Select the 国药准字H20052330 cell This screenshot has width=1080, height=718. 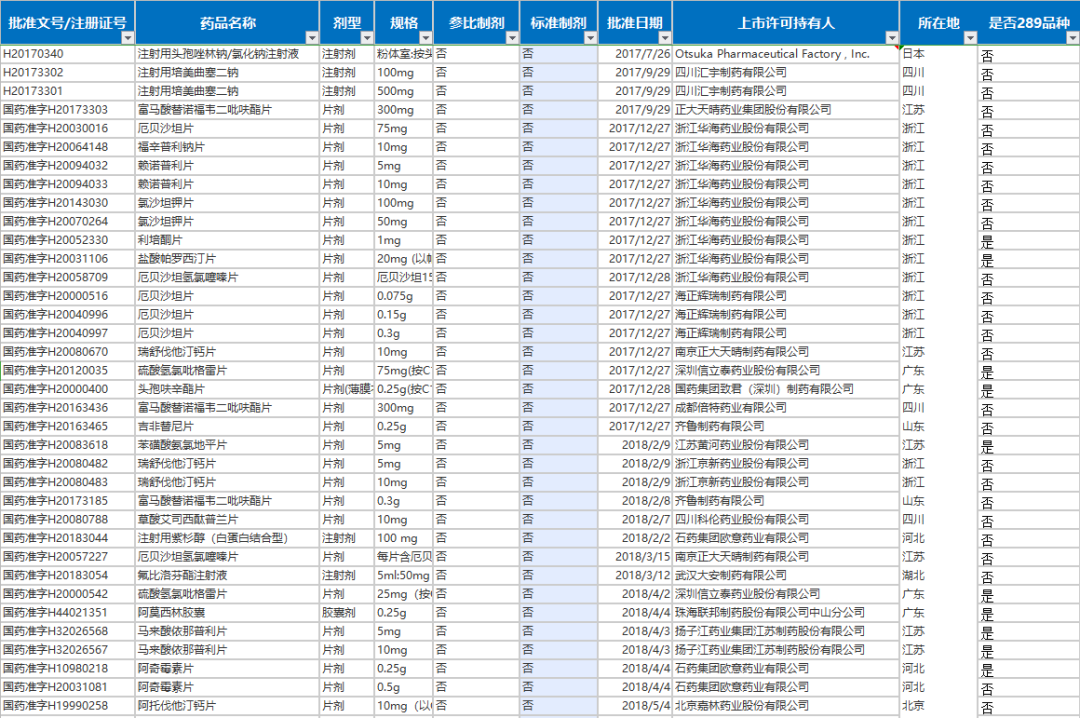coord(68,240)
